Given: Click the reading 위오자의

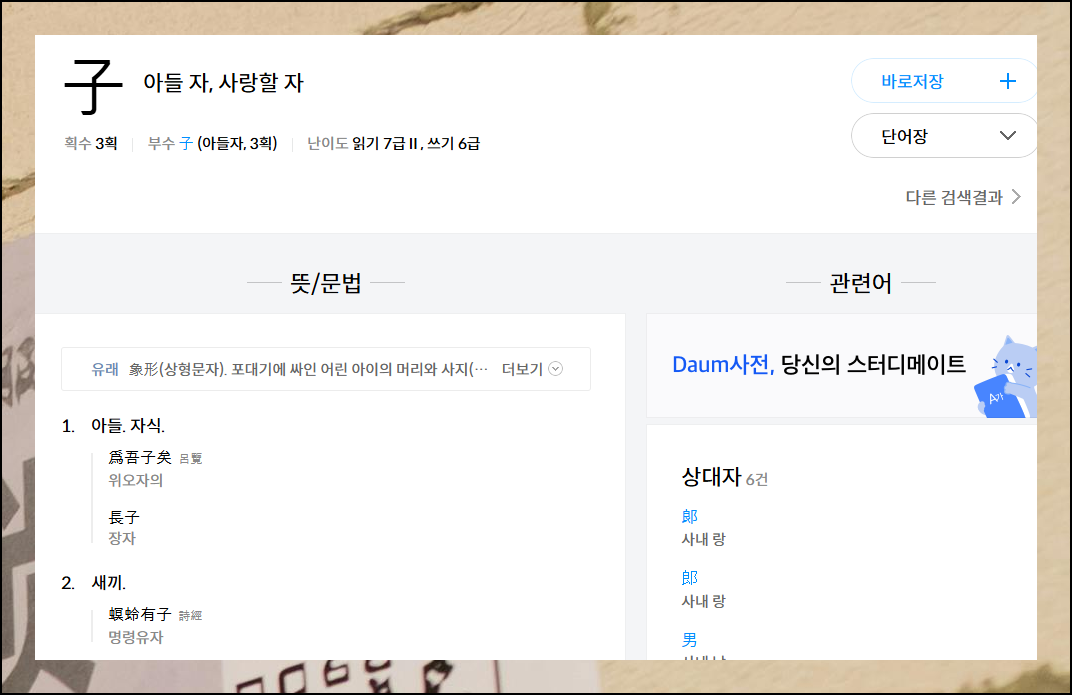Looking at the screenshot, I should pyautogui.click(x=135, y=480).
